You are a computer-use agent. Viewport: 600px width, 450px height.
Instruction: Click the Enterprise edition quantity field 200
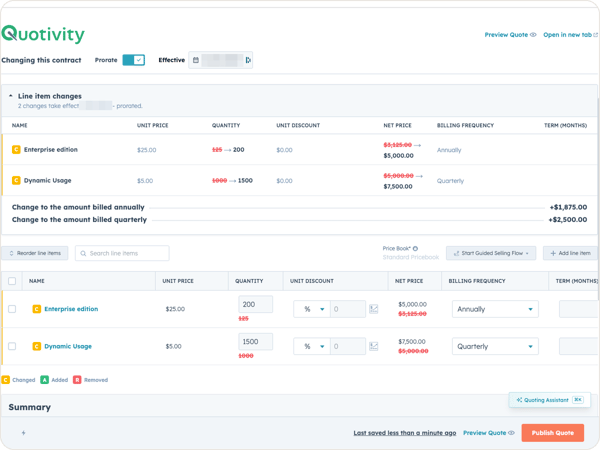coord(255,304)
